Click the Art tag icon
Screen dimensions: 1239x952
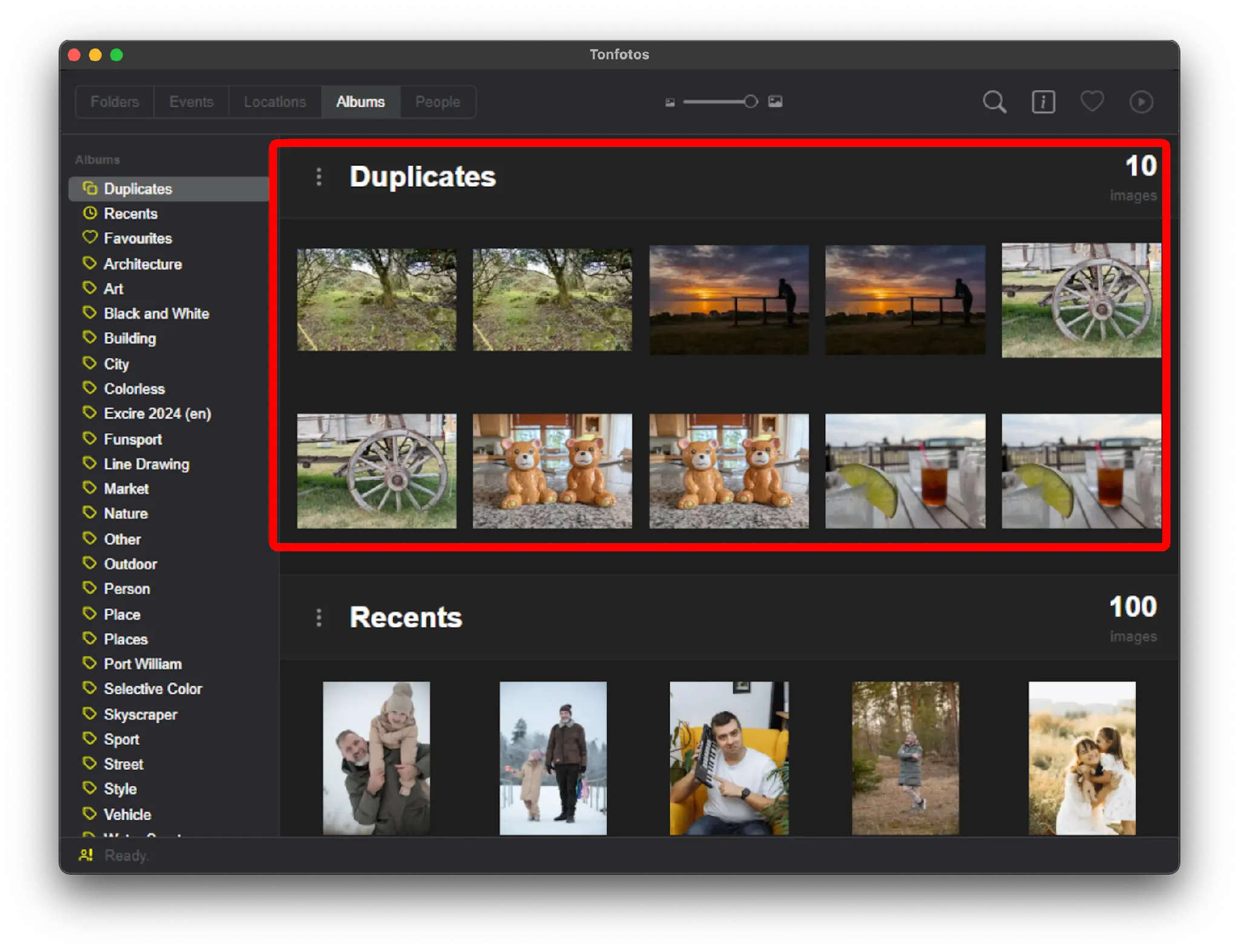pyautogui.click(x=90, y=288)
